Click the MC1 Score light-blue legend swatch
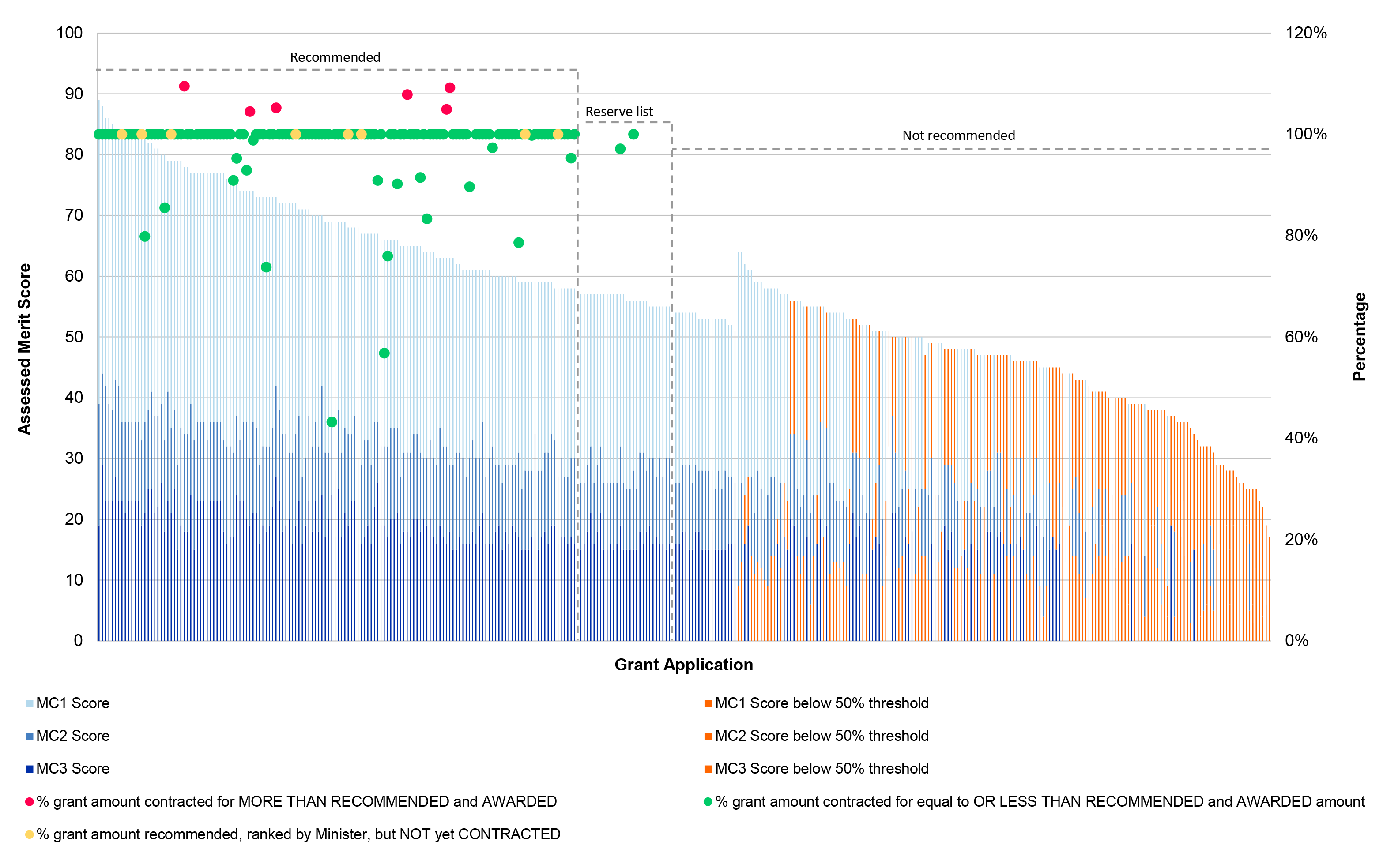This screenshot has height=868, width=1383. click(29, 704)
